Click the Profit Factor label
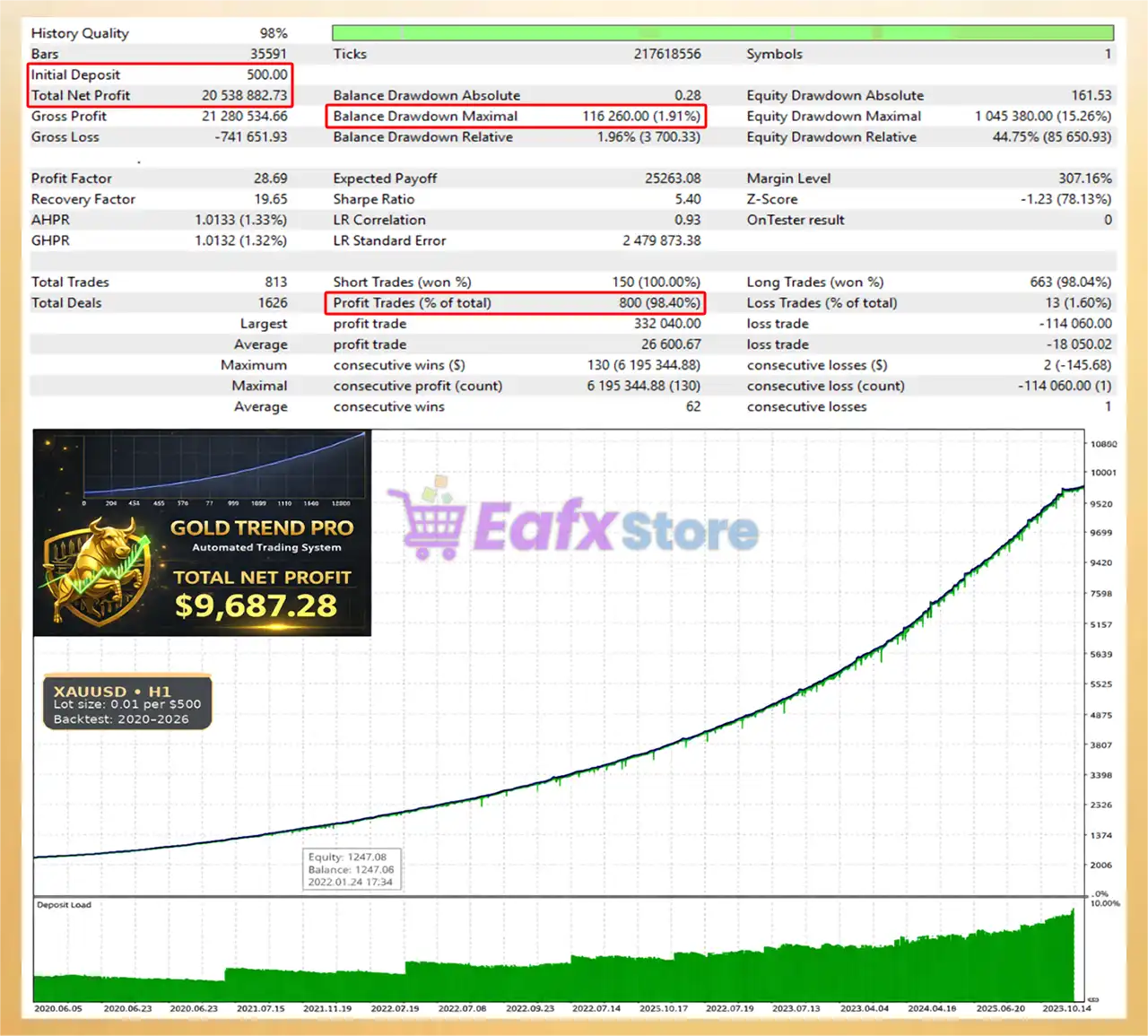This screenshot has height=1036, width=1148. click(72, 178)
